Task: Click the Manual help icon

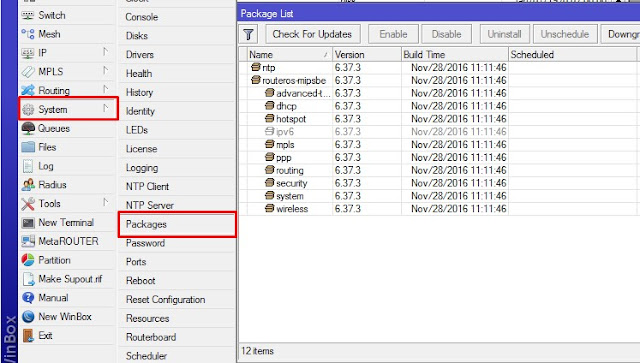Action: pyautogui.click(x=28, y=298)
